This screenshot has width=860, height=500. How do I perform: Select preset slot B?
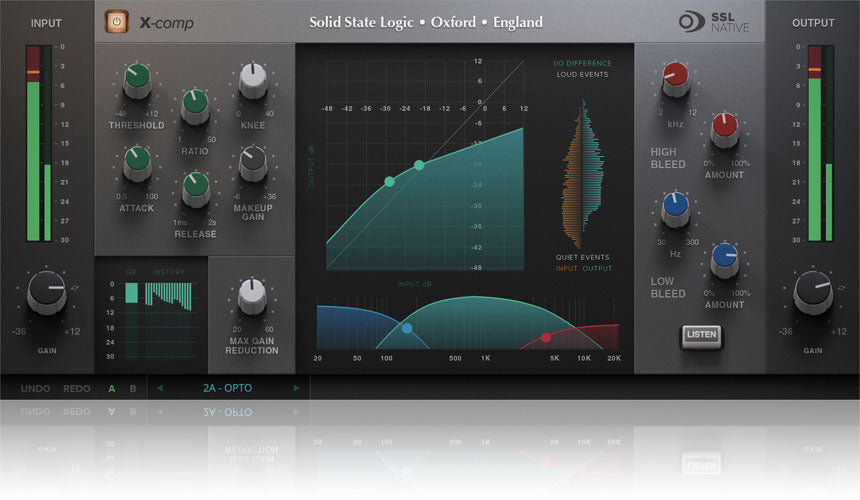click(133, 388)
